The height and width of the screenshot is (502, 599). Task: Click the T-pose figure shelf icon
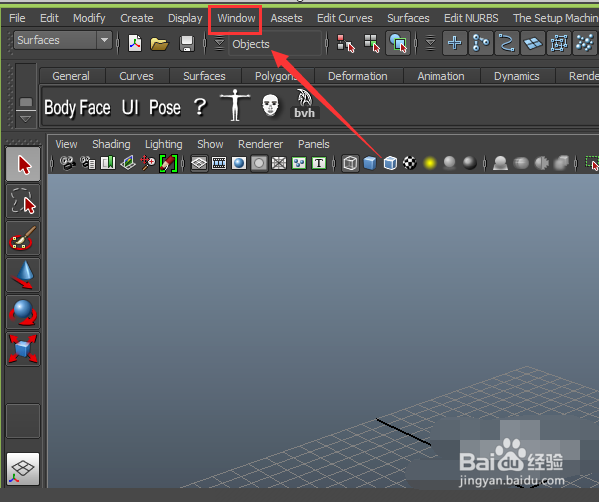coord(235,105)
